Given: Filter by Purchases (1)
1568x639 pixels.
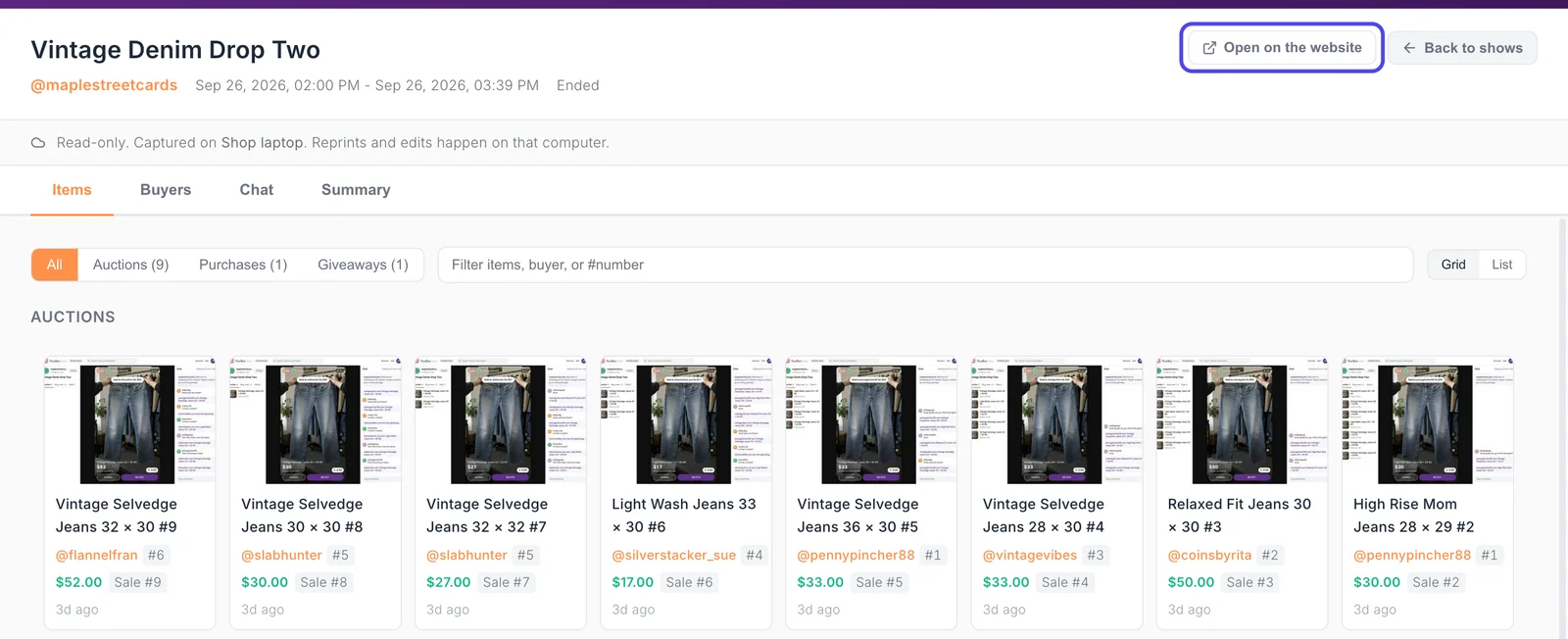Looking at the screenshot, I should 243,265.
